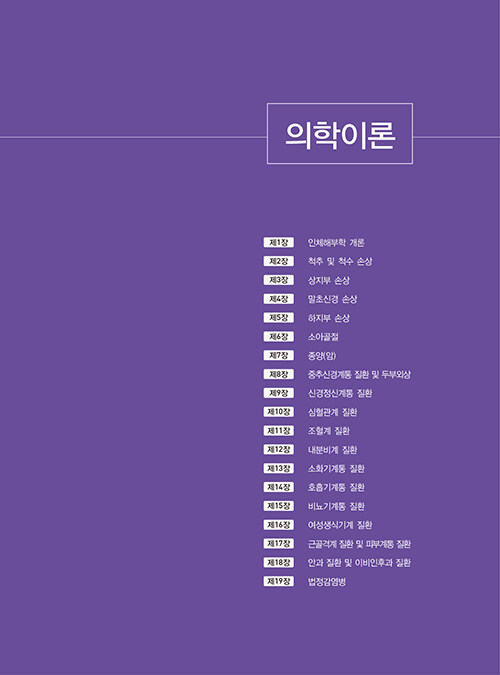Select the 제3장 chapter badge
500x675 pixels.
[x=279, y=280]
